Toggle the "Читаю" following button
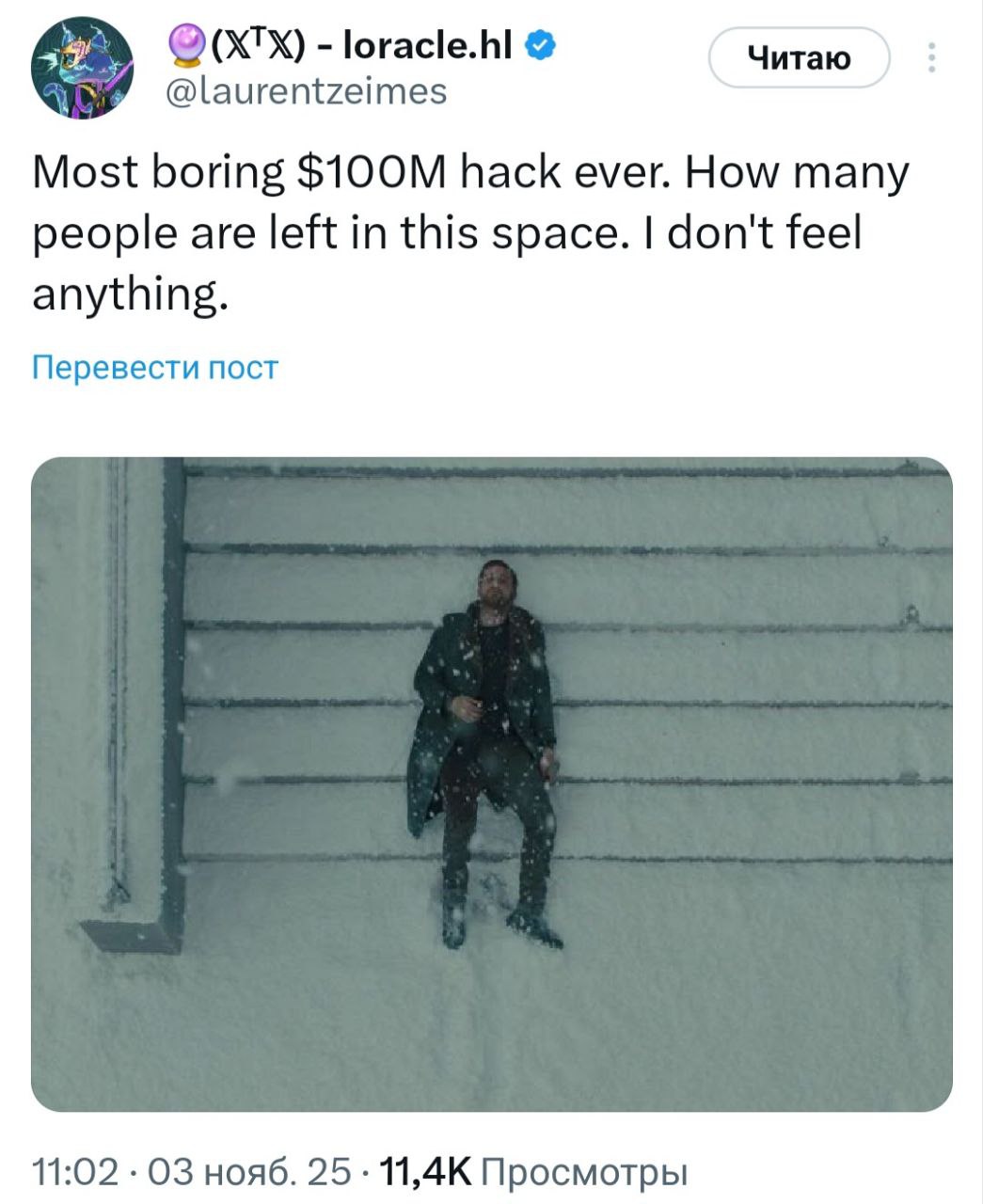Image resolution: width=983 pixels, height=1204 pixels. click(798, 58)
